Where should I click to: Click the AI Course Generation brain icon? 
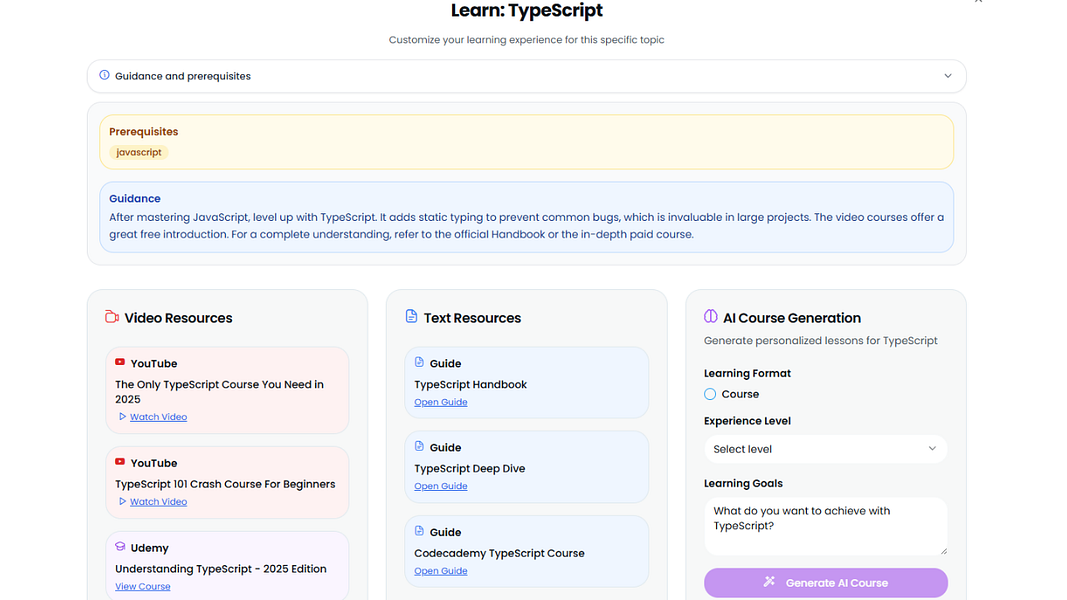[x=711, y=317]
